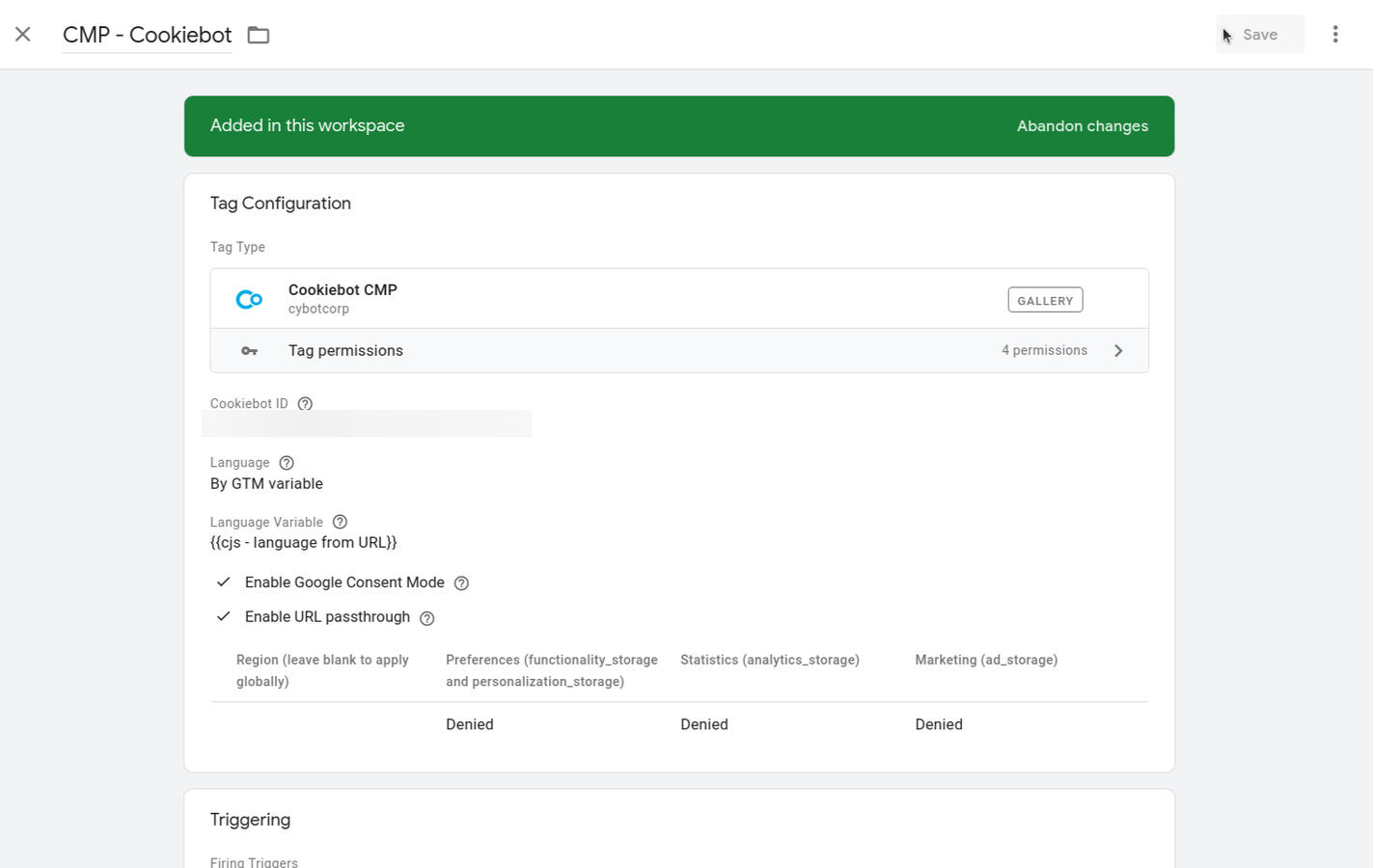This screenshot has width=1373, height=868.
Task: Click the Cookiebot CMP logo icon
Action: tap(249, 299)
